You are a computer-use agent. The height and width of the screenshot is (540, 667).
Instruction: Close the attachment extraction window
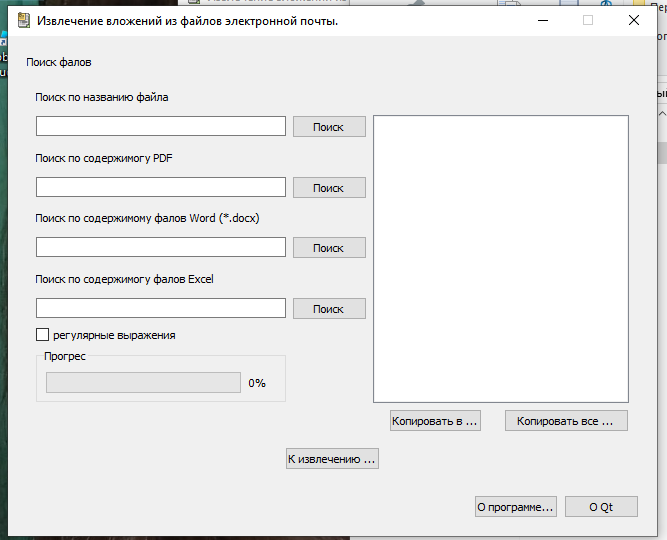[633, 20]
